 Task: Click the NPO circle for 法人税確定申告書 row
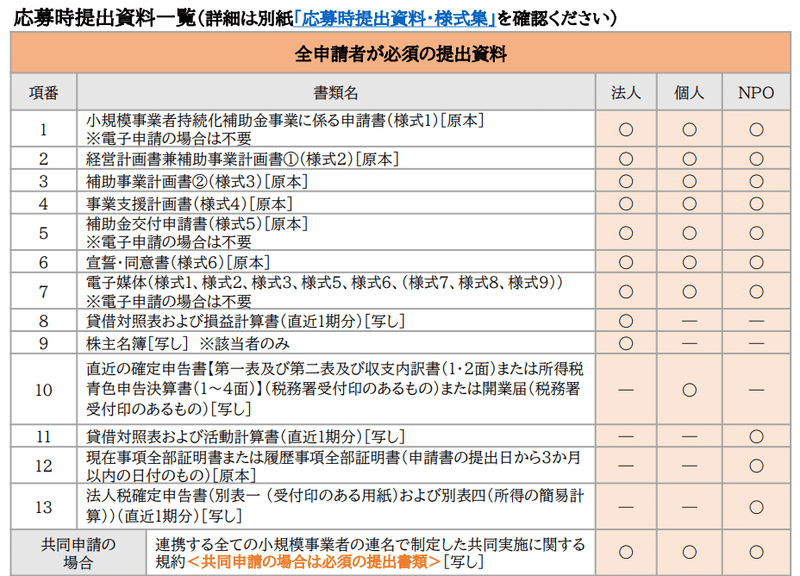(x=756, y=507)
